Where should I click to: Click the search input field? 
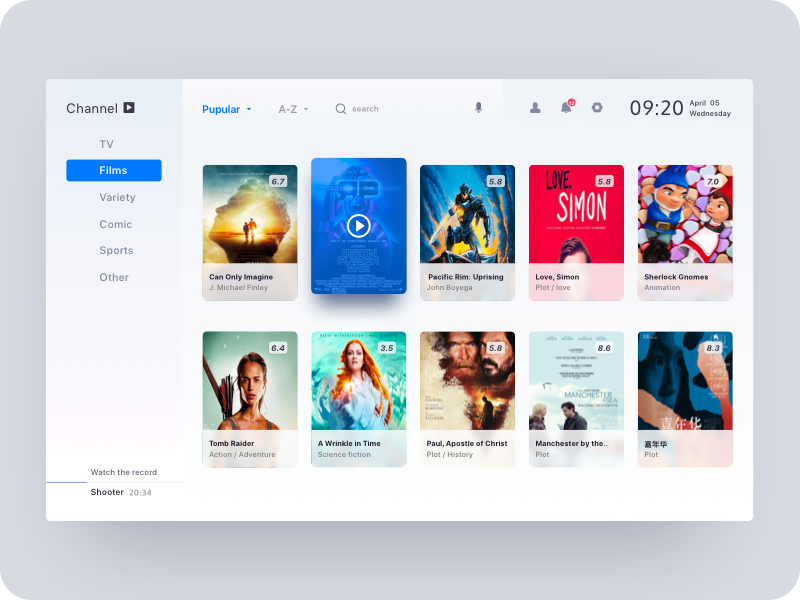[400, 109]
